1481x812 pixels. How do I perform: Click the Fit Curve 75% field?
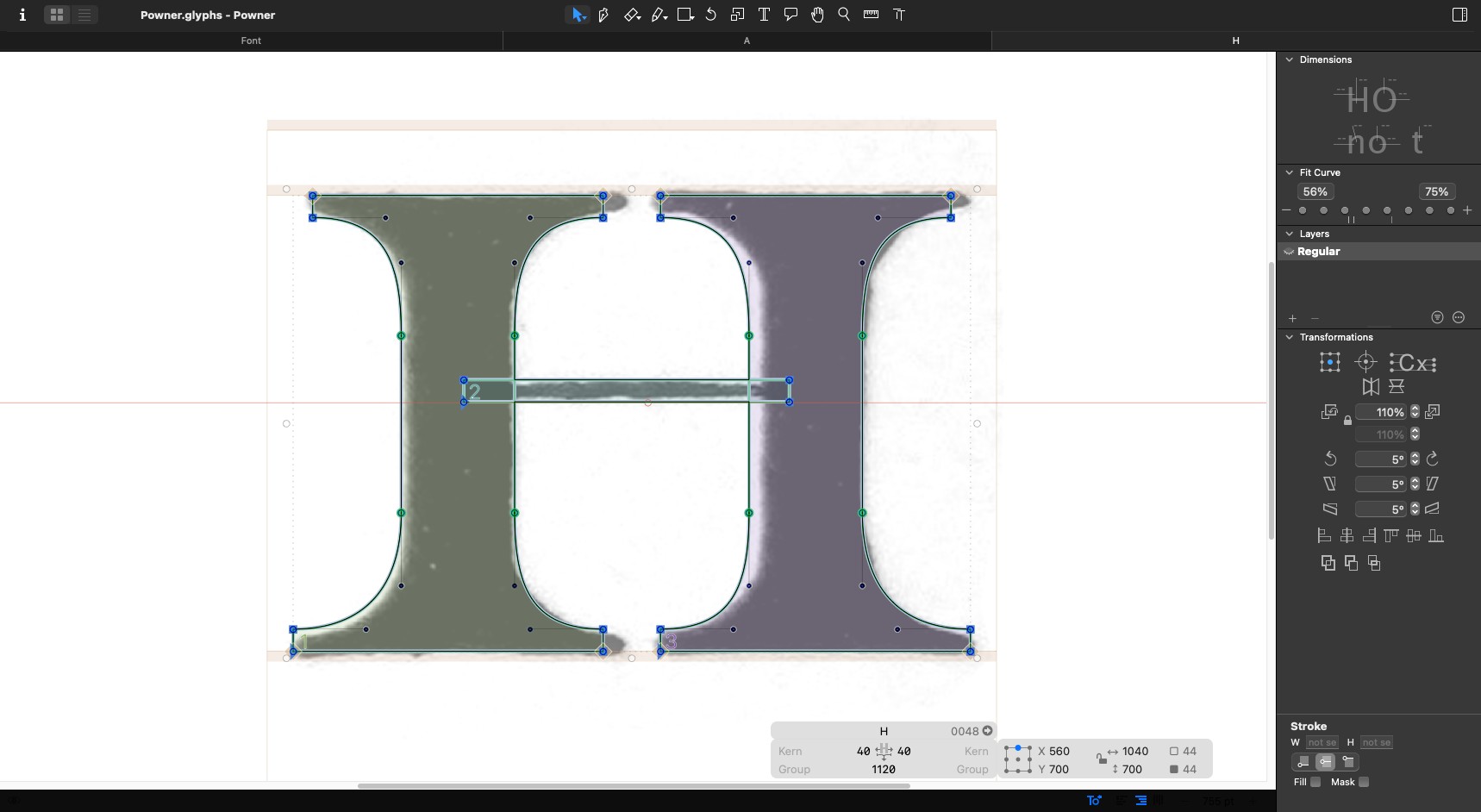coord(1436,192)
